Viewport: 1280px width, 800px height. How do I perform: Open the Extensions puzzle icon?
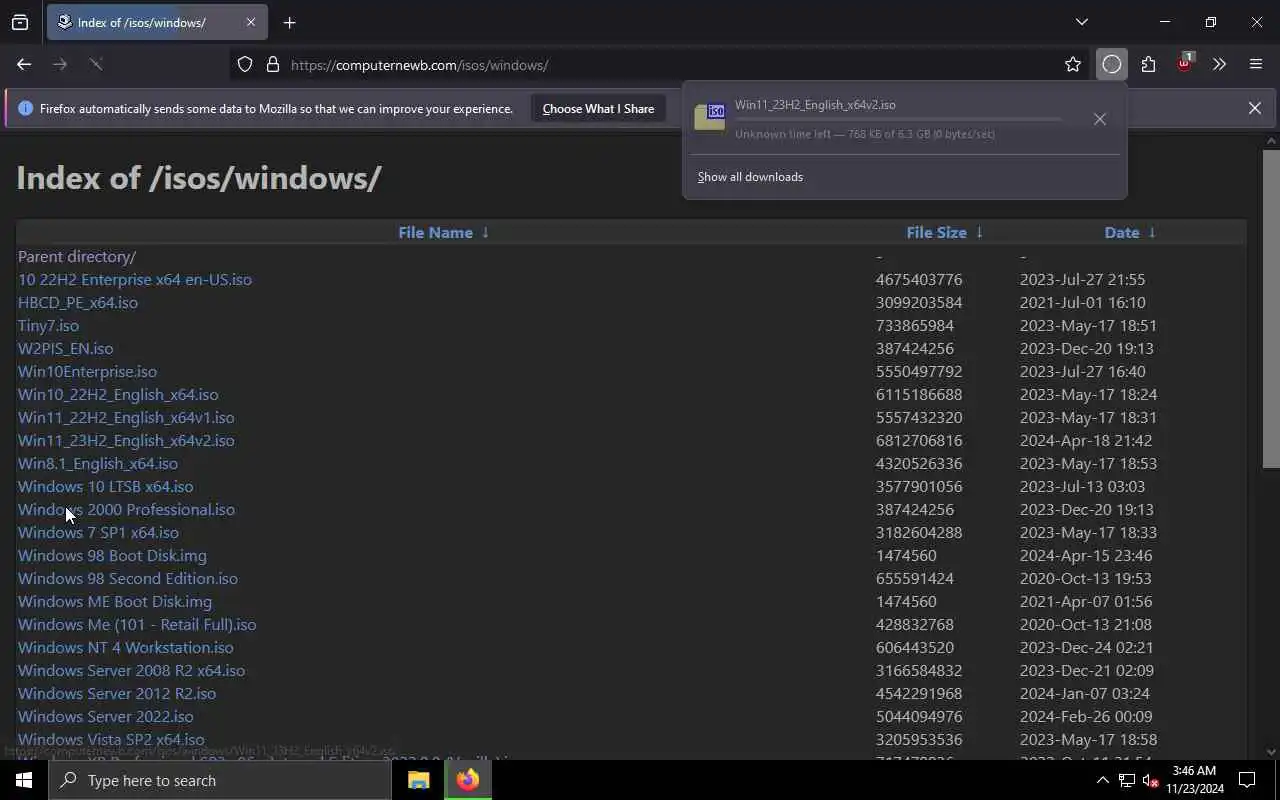(x=1148, y=65)
